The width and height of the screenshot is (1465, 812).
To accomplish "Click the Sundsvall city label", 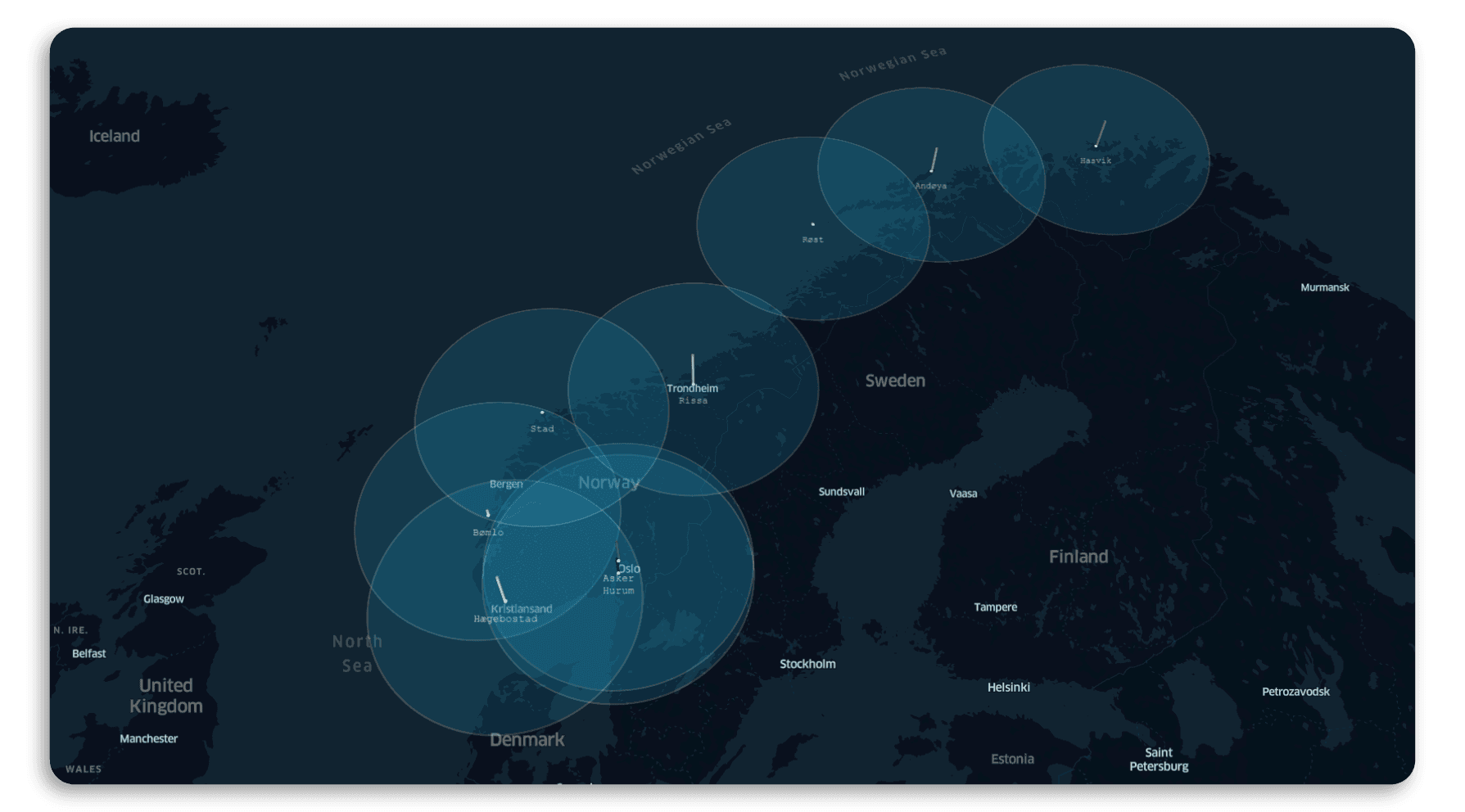I will pos(841,492).
